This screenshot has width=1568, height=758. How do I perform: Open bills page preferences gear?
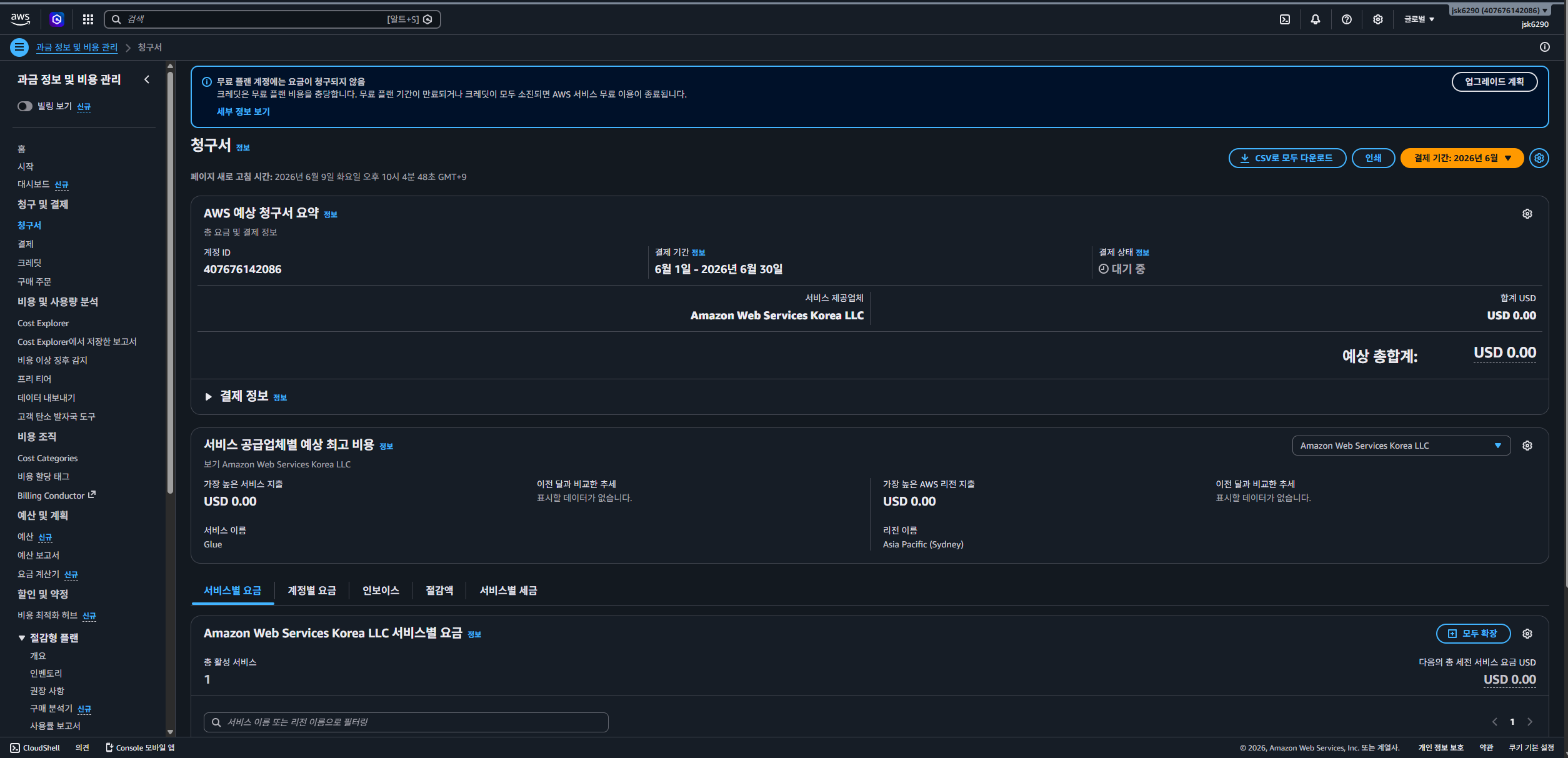point(1539,158)
